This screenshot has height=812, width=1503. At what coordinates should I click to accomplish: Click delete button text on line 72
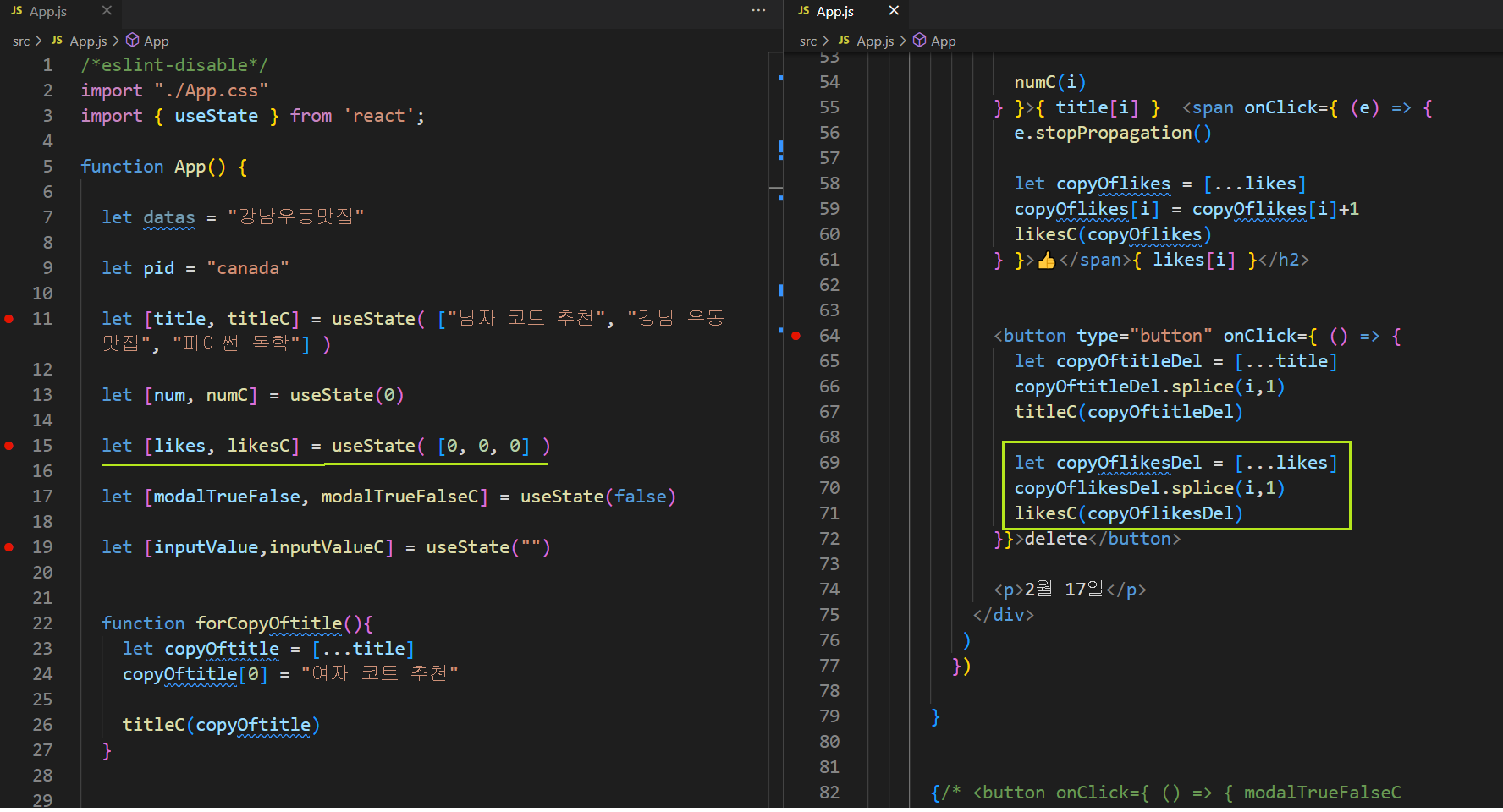(x=1055, y=539)
